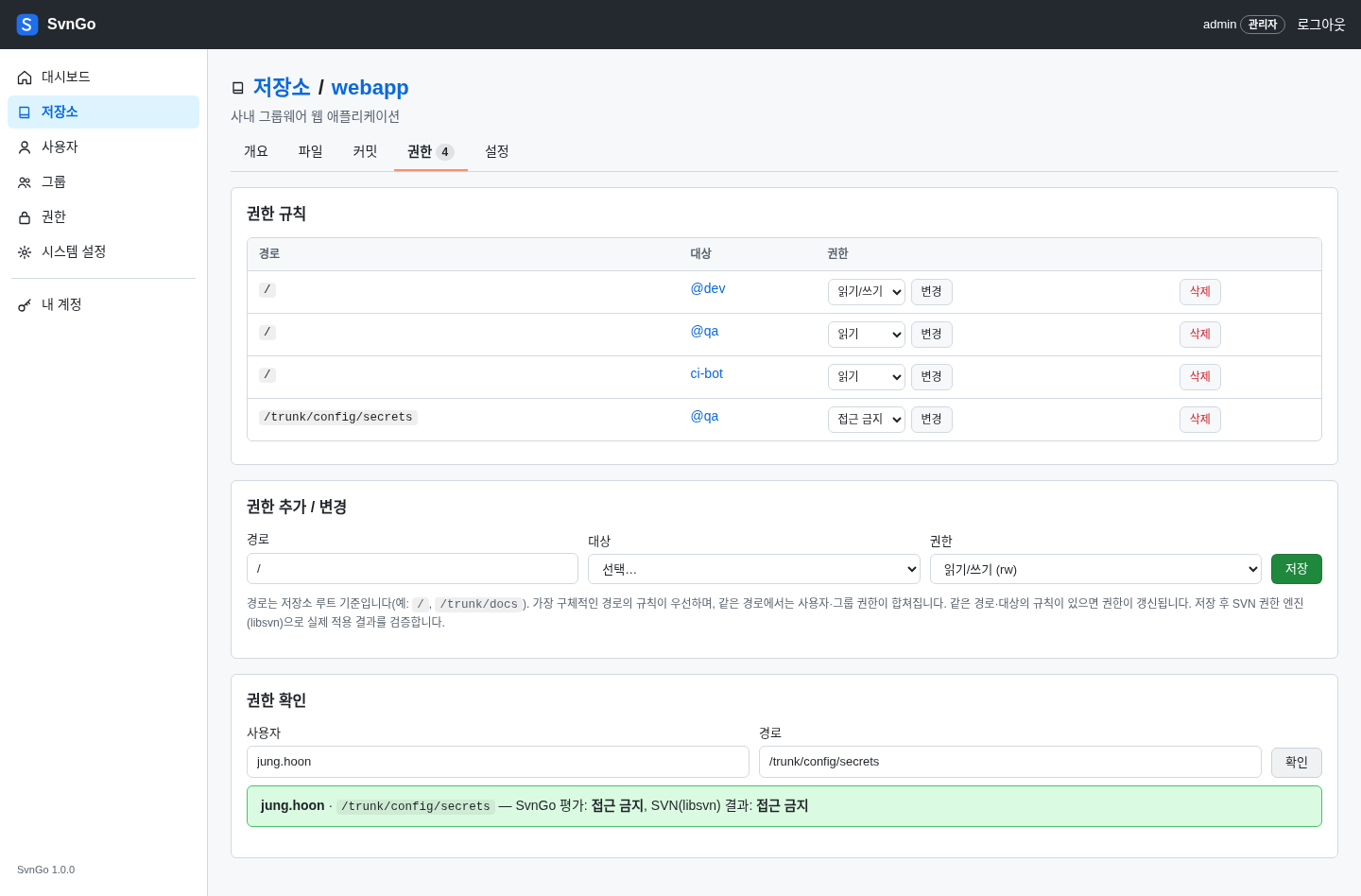Switch to the 개요 tab
Image resolution: width=1361 pixels, height=896 pixels.
[x=256, y=151]
